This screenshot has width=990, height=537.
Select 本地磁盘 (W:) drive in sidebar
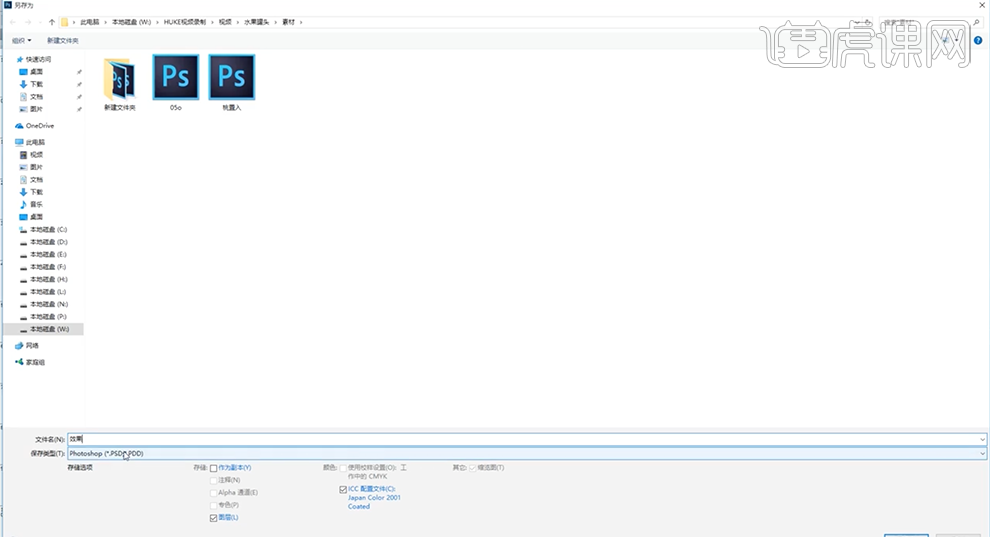tap(44, 329)
